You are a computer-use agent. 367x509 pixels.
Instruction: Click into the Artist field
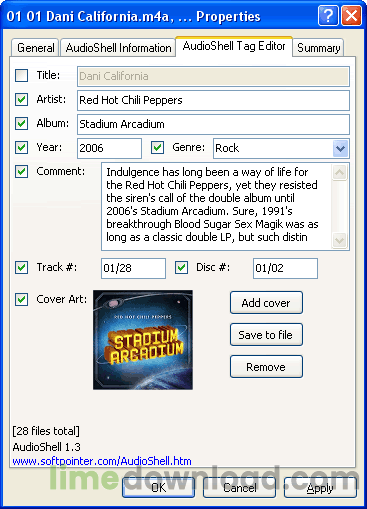point(213,100)
